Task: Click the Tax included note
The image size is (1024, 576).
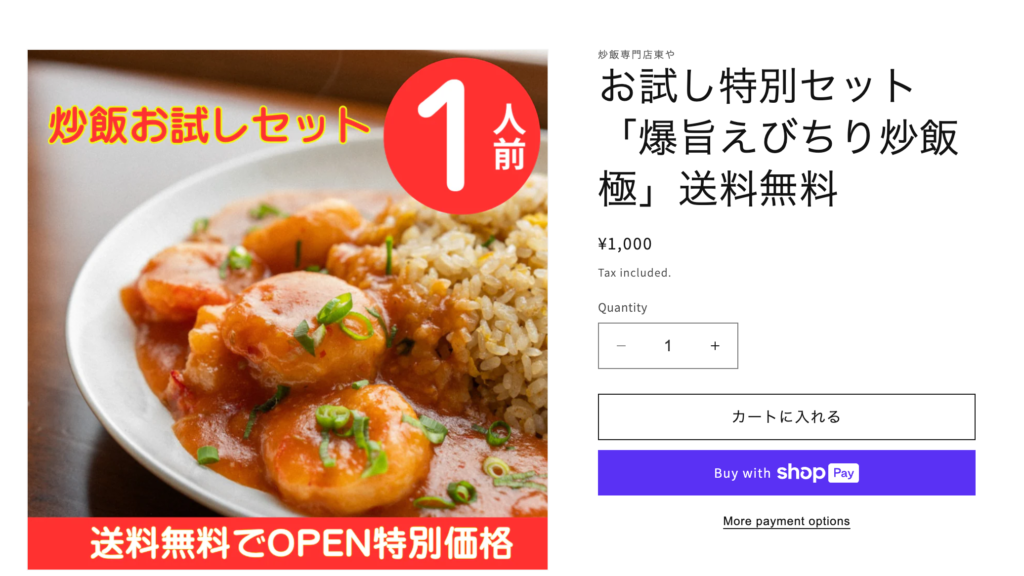Action: (x=634, y=273)
